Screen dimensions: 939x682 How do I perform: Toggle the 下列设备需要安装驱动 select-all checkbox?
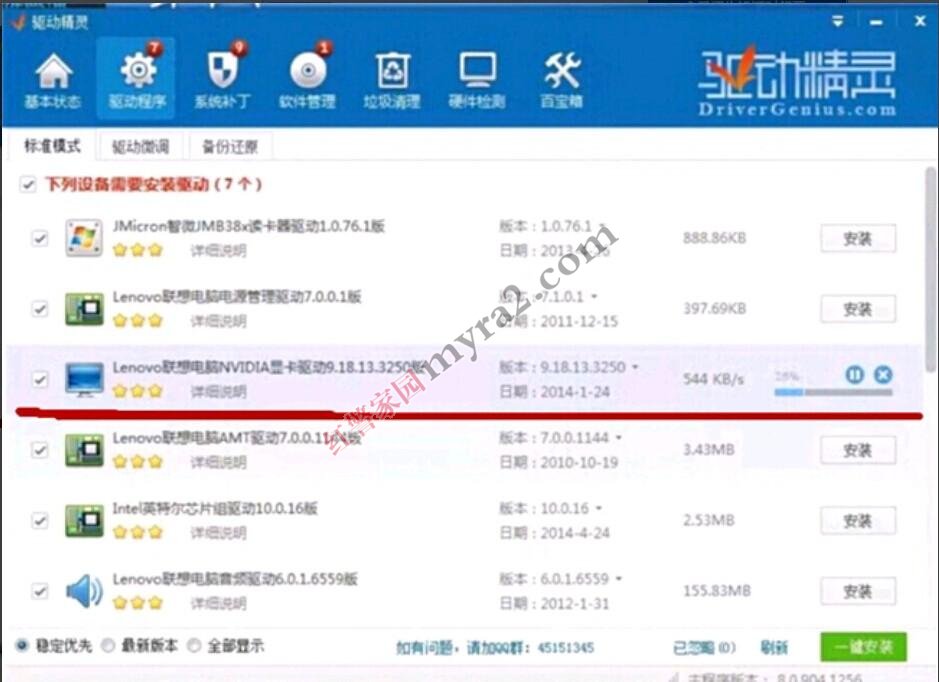coord(28,184)
